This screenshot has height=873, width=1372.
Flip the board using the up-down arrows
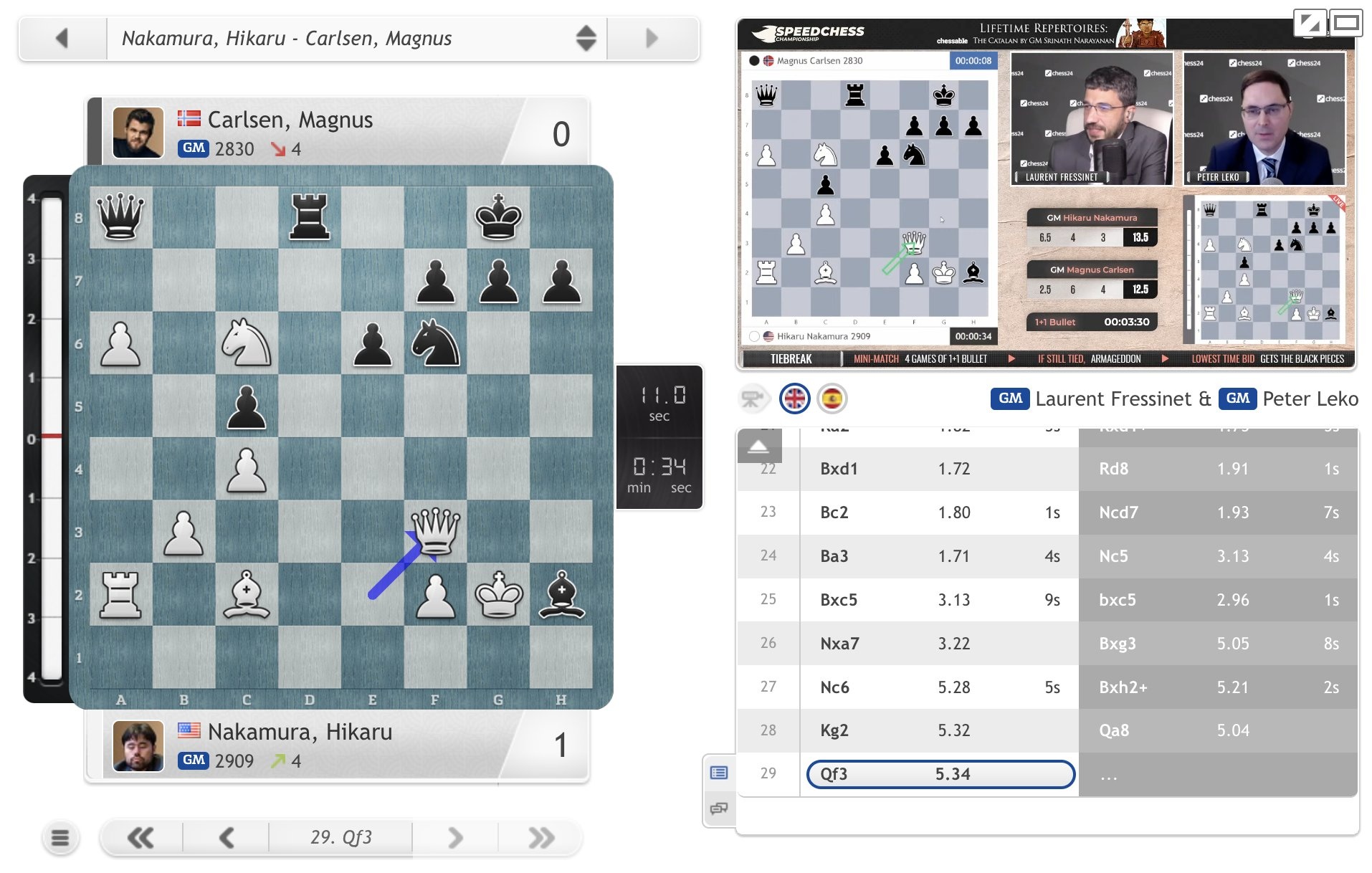[586, 39]
